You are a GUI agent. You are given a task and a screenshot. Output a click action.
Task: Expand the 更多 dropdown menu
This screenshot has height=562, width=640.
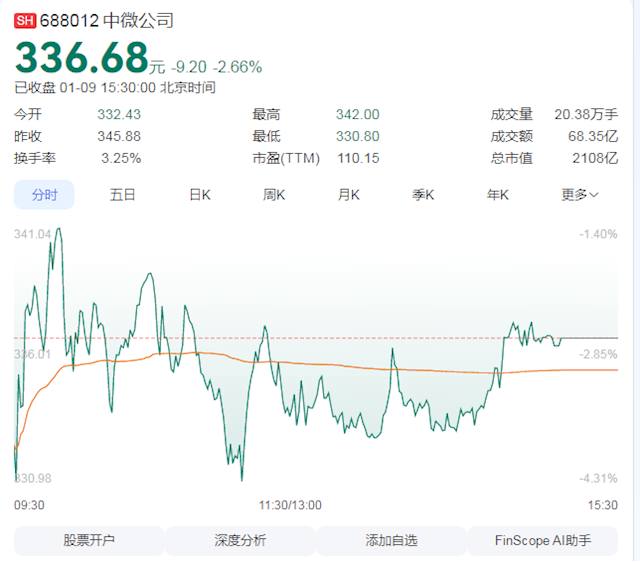pyautogui.click(x=580, y=195)
